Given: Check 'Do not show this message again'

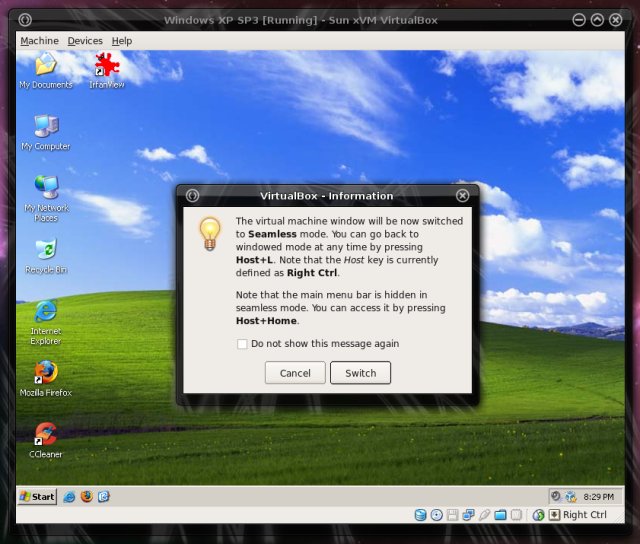Looking at the screenshot, I should pyautogui.click(x=242, y=344).
